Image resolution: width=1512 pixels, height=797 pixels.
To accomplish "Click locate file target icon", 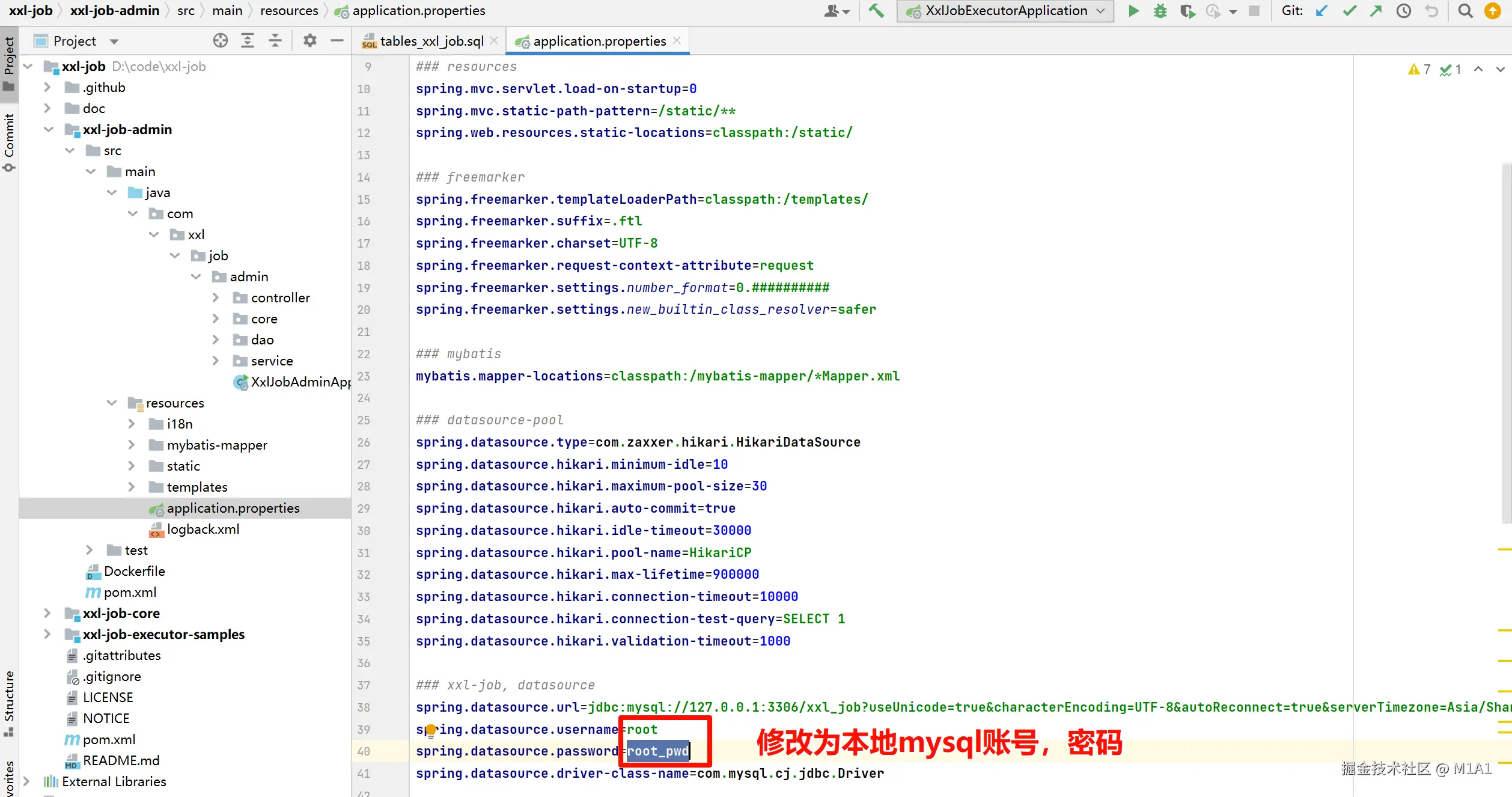I will pos(220,41).
